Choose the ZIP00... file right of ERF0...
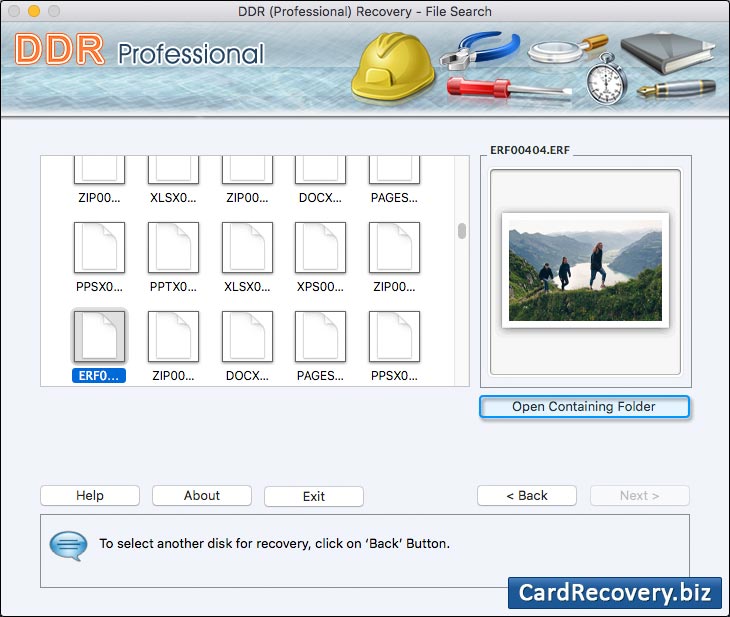Image resolution: width=730 pixels, height=617 pixels. [173, 337]
